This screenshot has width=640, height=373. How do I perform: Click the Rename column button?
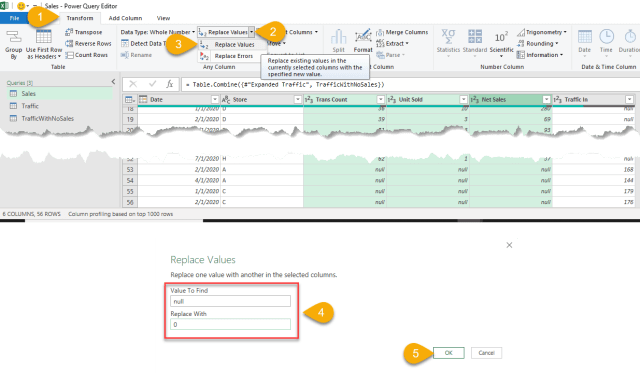137,55
